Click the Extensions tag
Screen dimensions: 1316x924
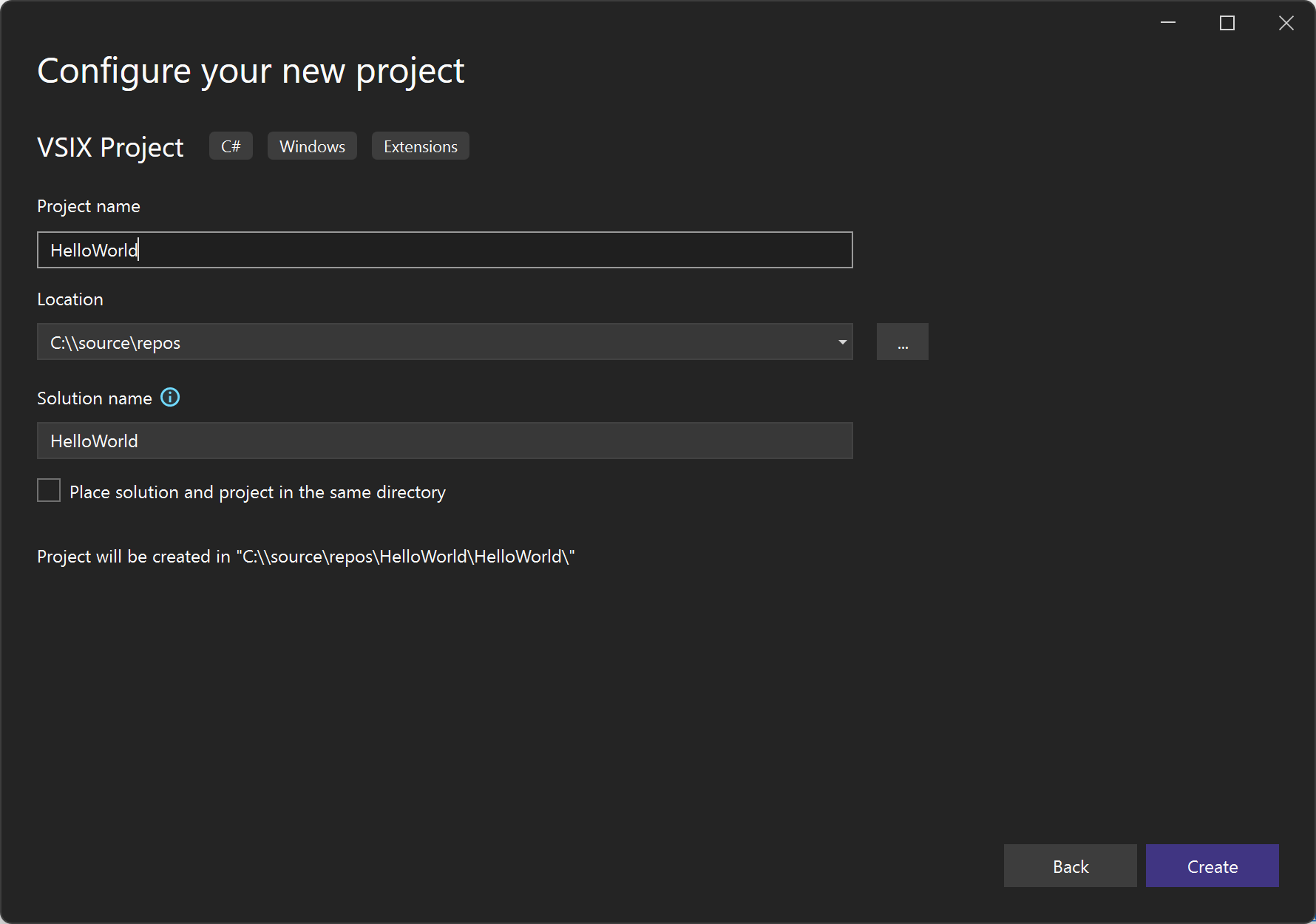[x=421, y=146]
